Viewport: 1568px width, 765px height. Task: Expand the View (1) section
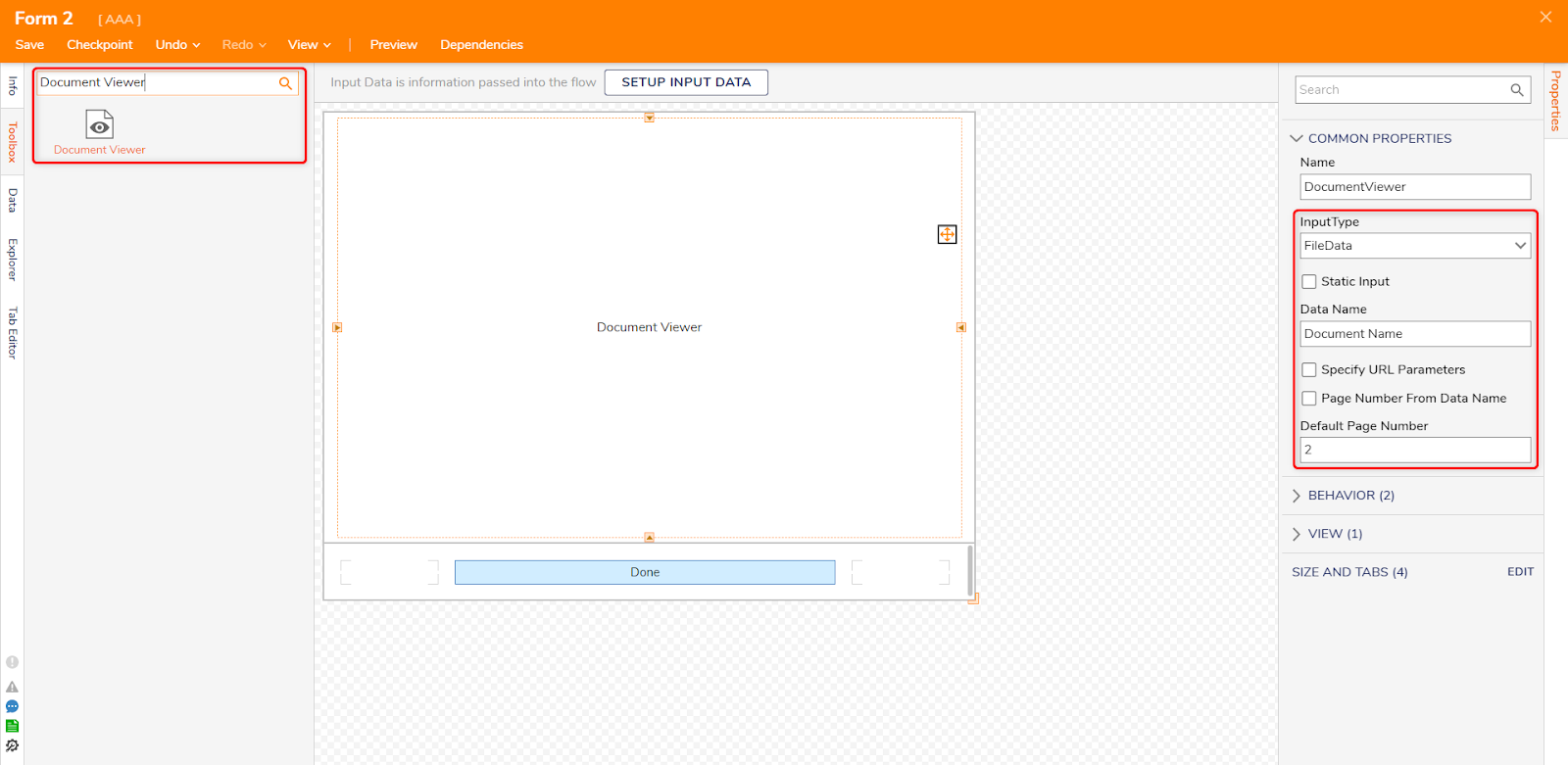[x=1297, y=534]
